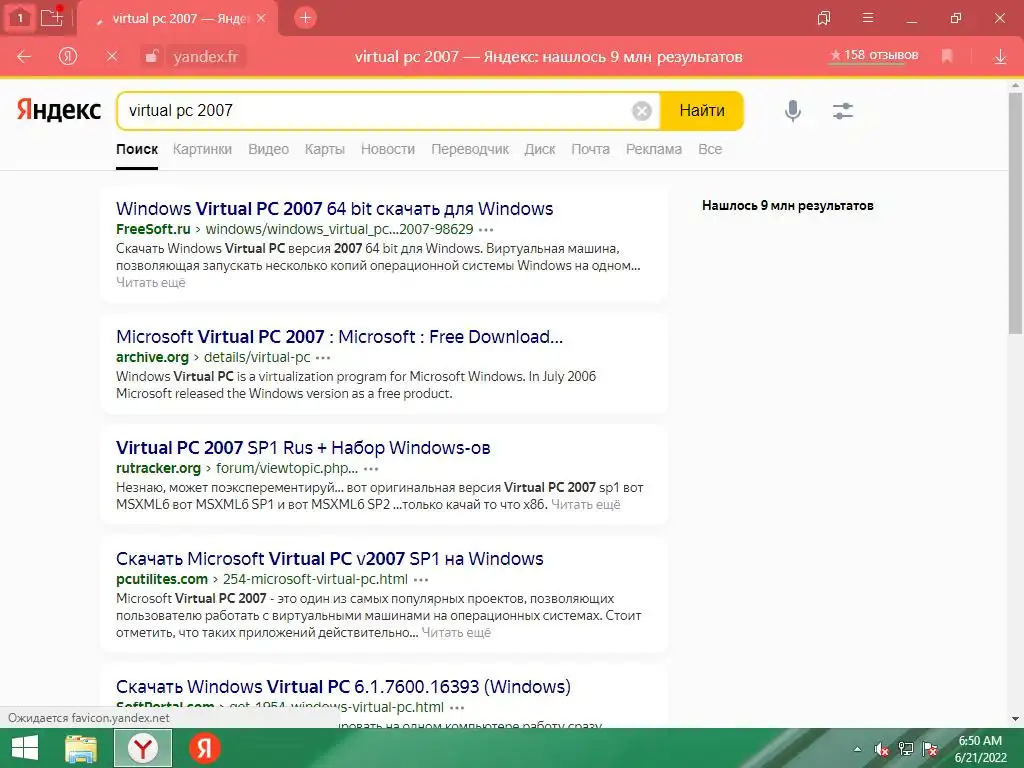Click Читать ещё under FreeSoft result
This screenshot has width=1024, height=768.
pos(151,283)
